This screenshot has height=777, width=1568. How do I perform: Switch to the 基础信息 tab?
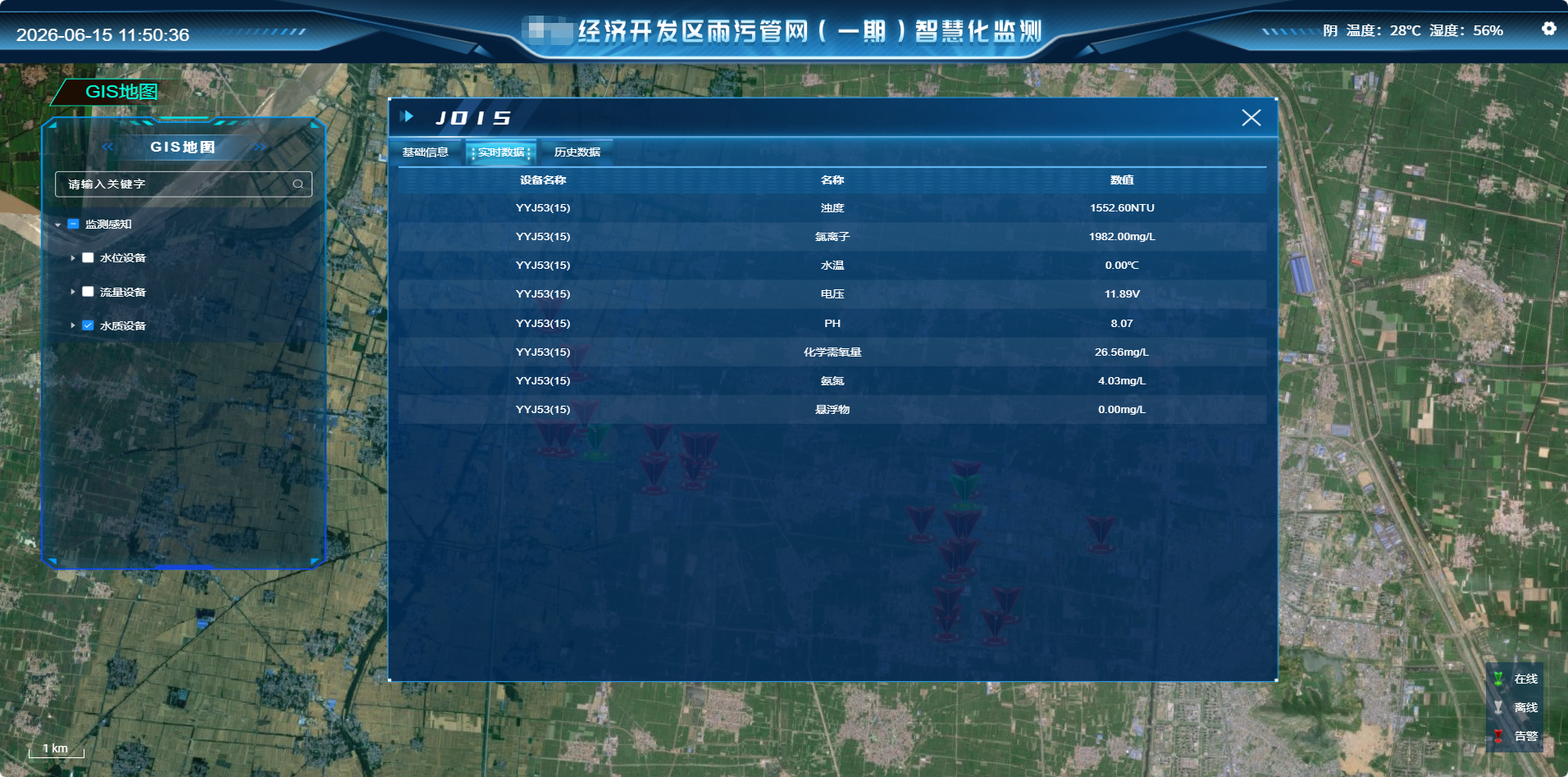pyautogui.click(x=425, y=152)
